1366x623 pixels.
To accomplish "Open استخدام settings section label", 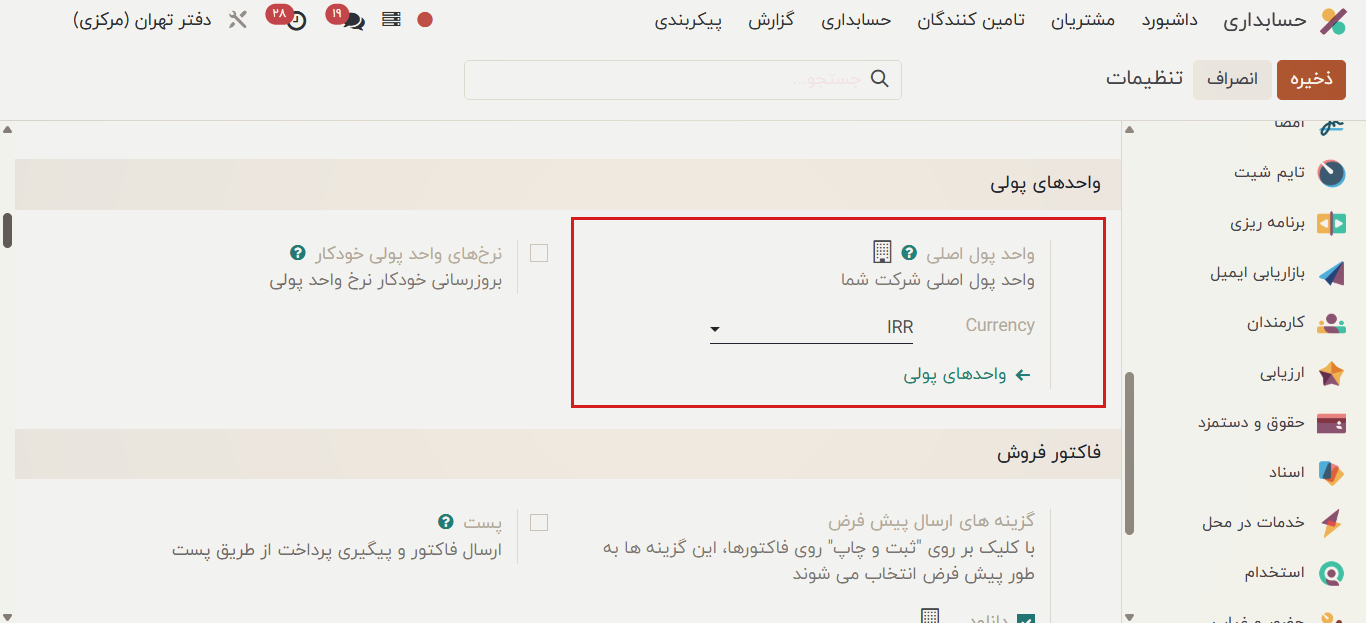I will click(1275, 573).
